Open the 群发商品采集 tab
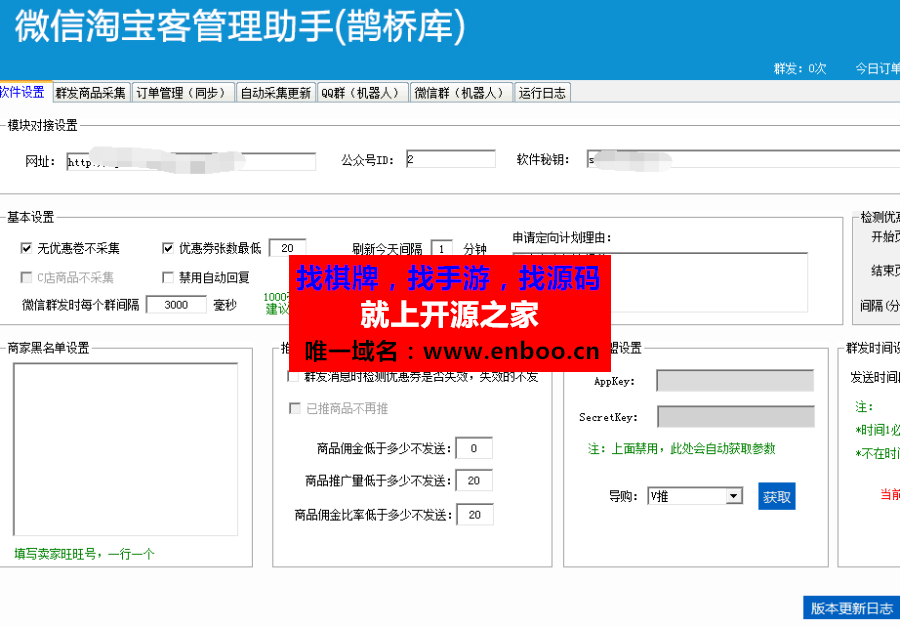 (91, 93)
